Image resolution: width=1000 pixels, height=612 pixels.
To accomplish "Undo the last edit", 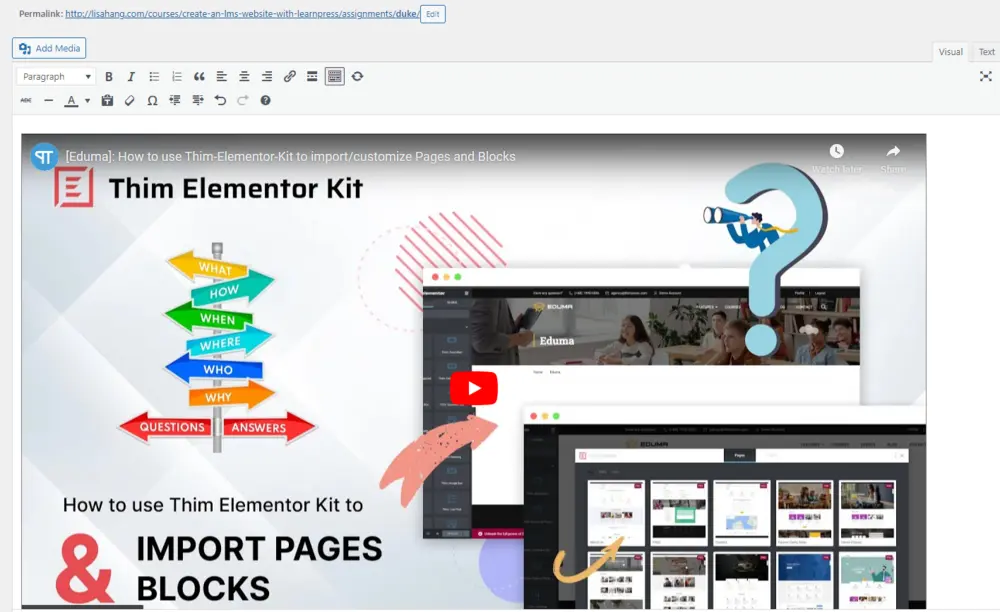I will pos(220,100).
